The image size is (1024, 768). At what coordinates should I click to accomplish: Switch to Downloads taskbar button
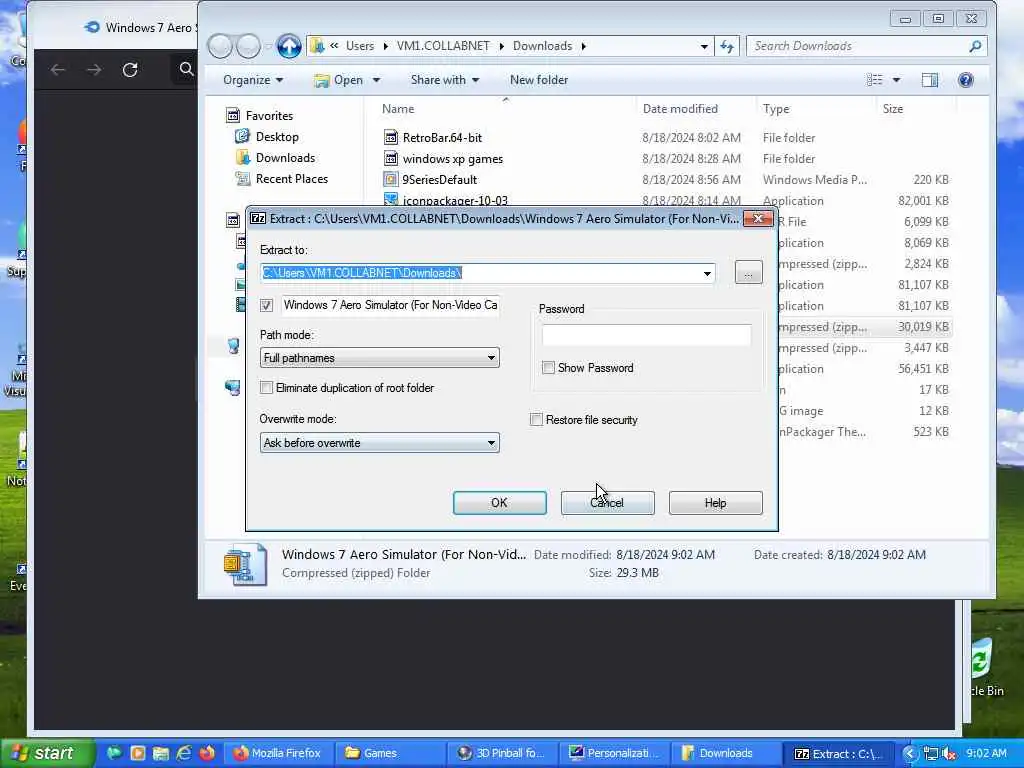click(x=726, y=753)
